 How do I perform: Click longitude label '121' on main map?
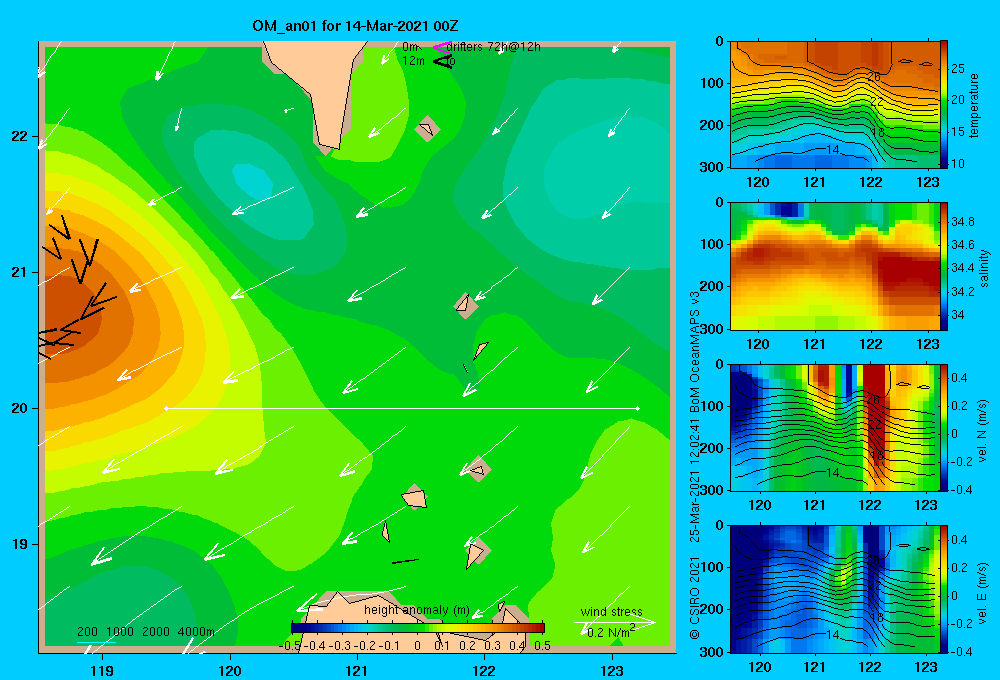tap(357, 670)
